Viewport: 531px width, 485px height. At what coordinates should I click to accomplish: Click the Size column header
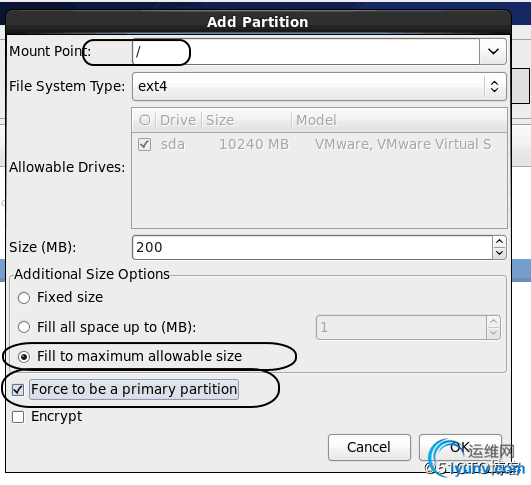246,120
